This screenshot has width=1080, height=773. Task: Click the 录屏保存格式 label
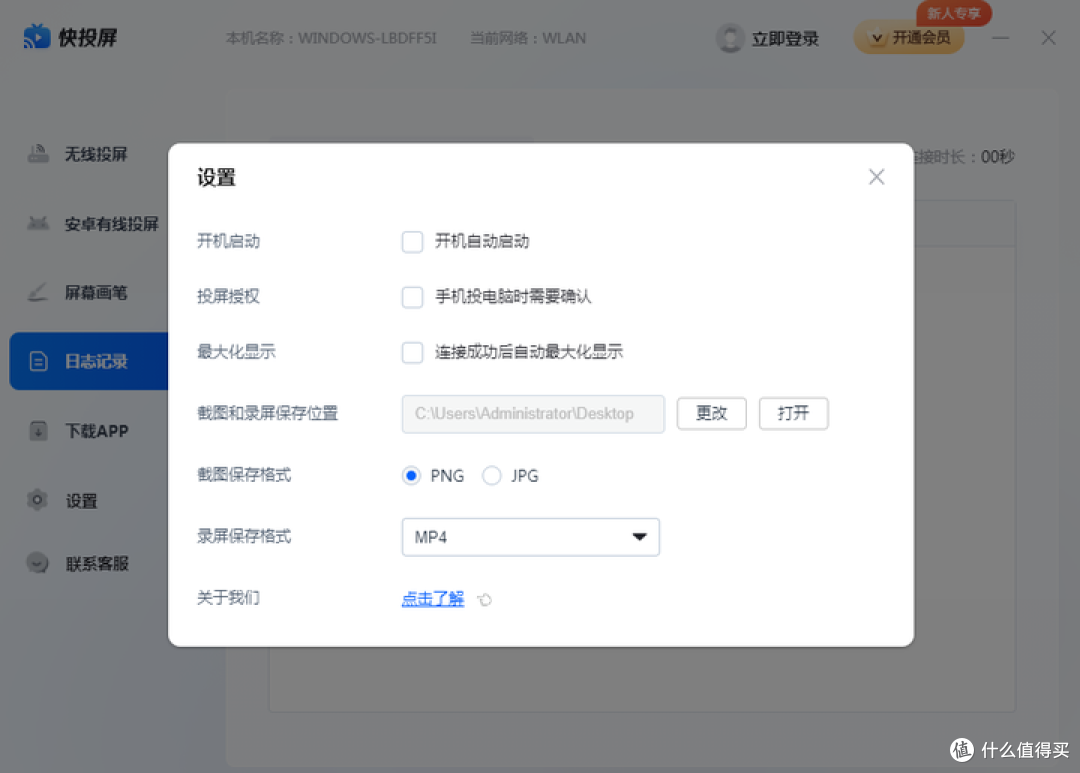click(244, 536)
